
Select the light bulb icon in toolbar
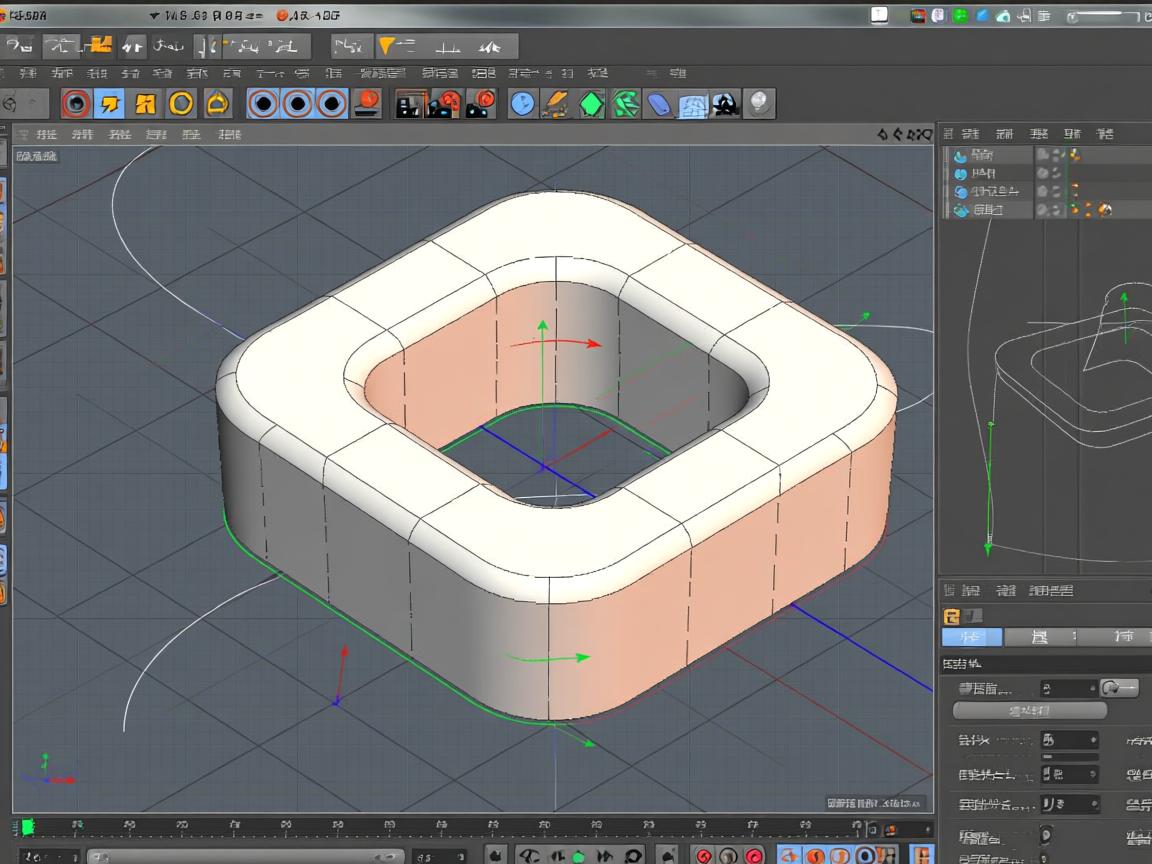click(x=760, y=103)
